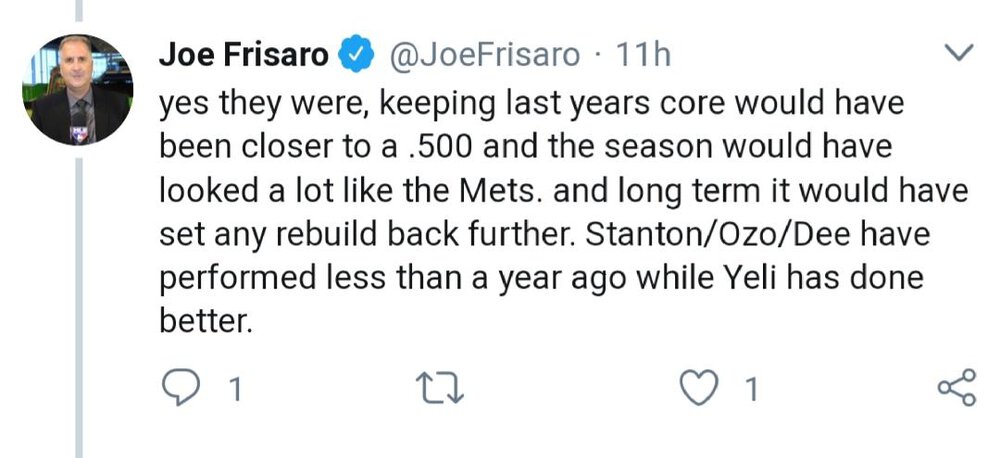Click the line 'performed less than a year ago'
This screenshot has width=1000, height=458.
click(x=541, y=277)
